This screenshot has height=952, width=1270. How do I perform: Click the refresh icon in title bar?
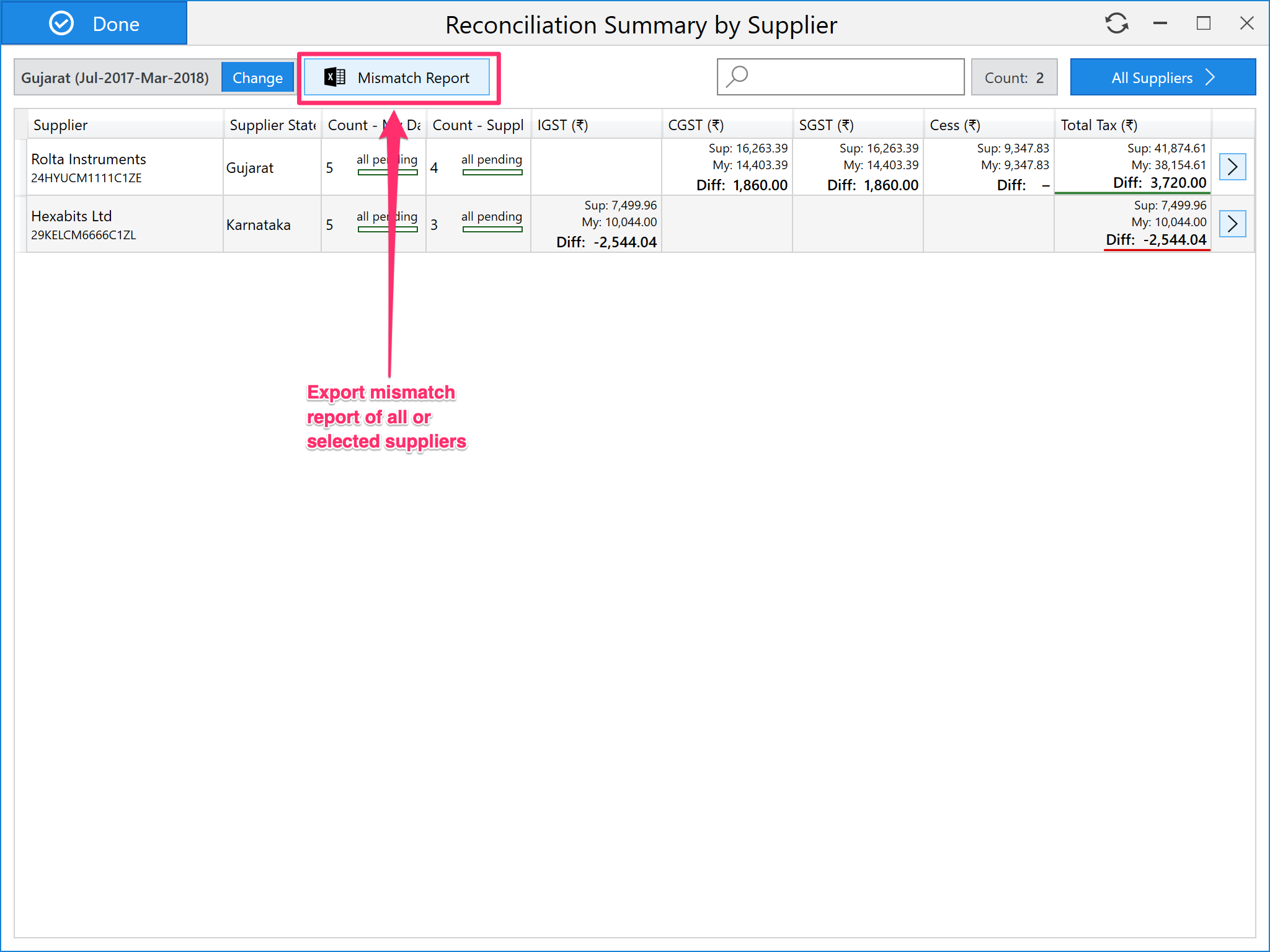(x=1116, y=24)
